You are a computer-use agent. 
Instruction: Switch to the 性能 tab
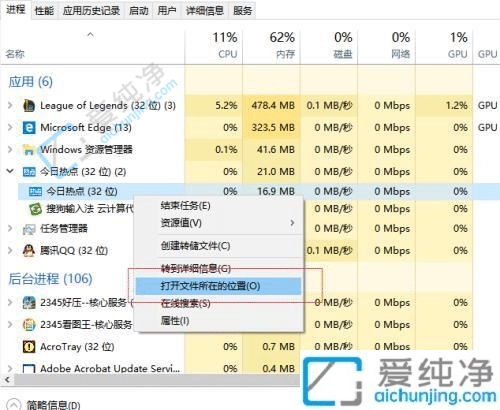point(44,11)
